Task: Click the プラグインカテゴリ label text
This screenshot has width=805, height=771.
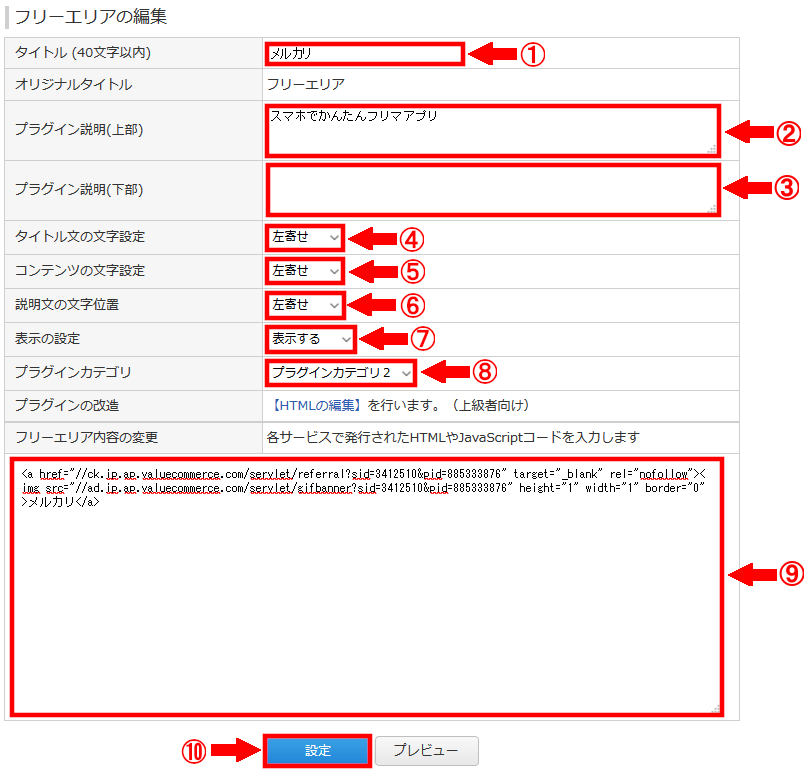Action: (x=73, y=372)
